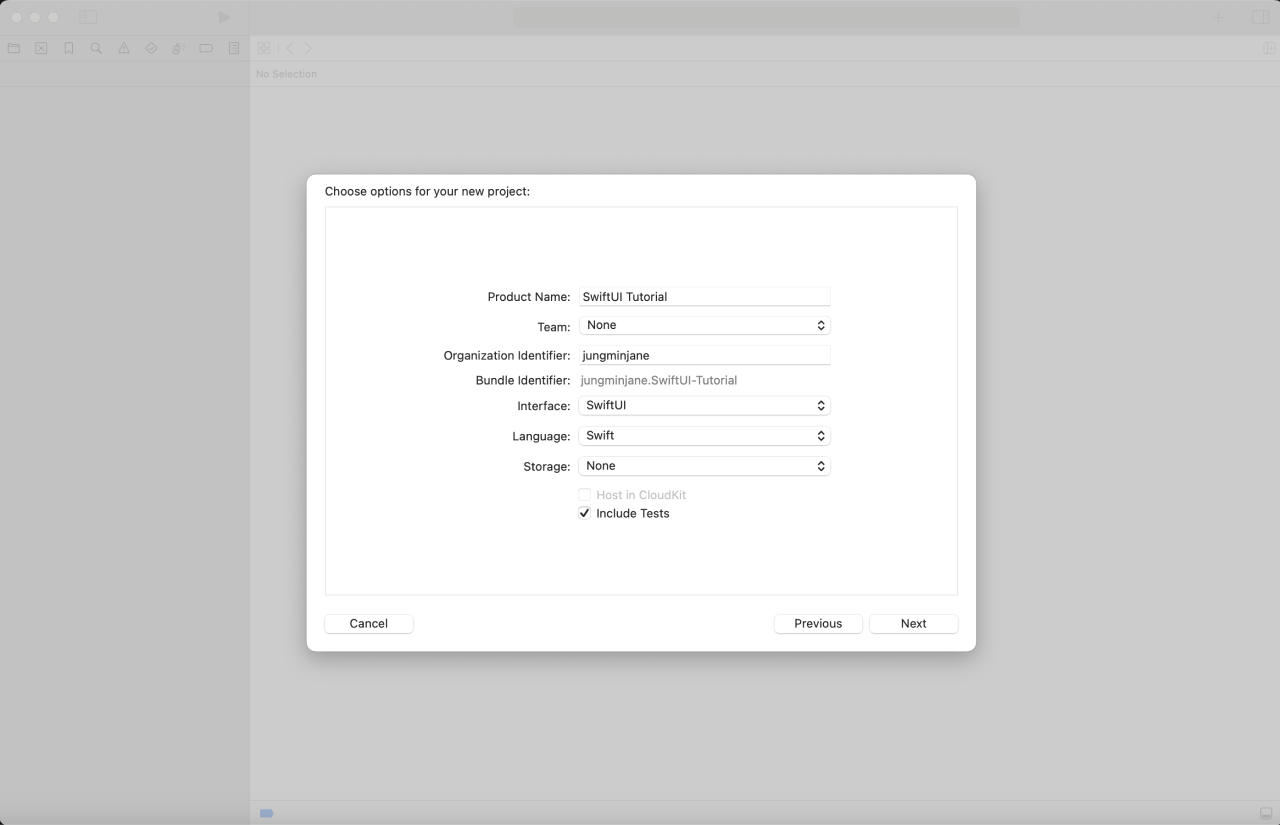The width and height of the screenshot is (1280, 825).
Task: Show the Breakpoint navigator icon
Action: pos(206,48)
